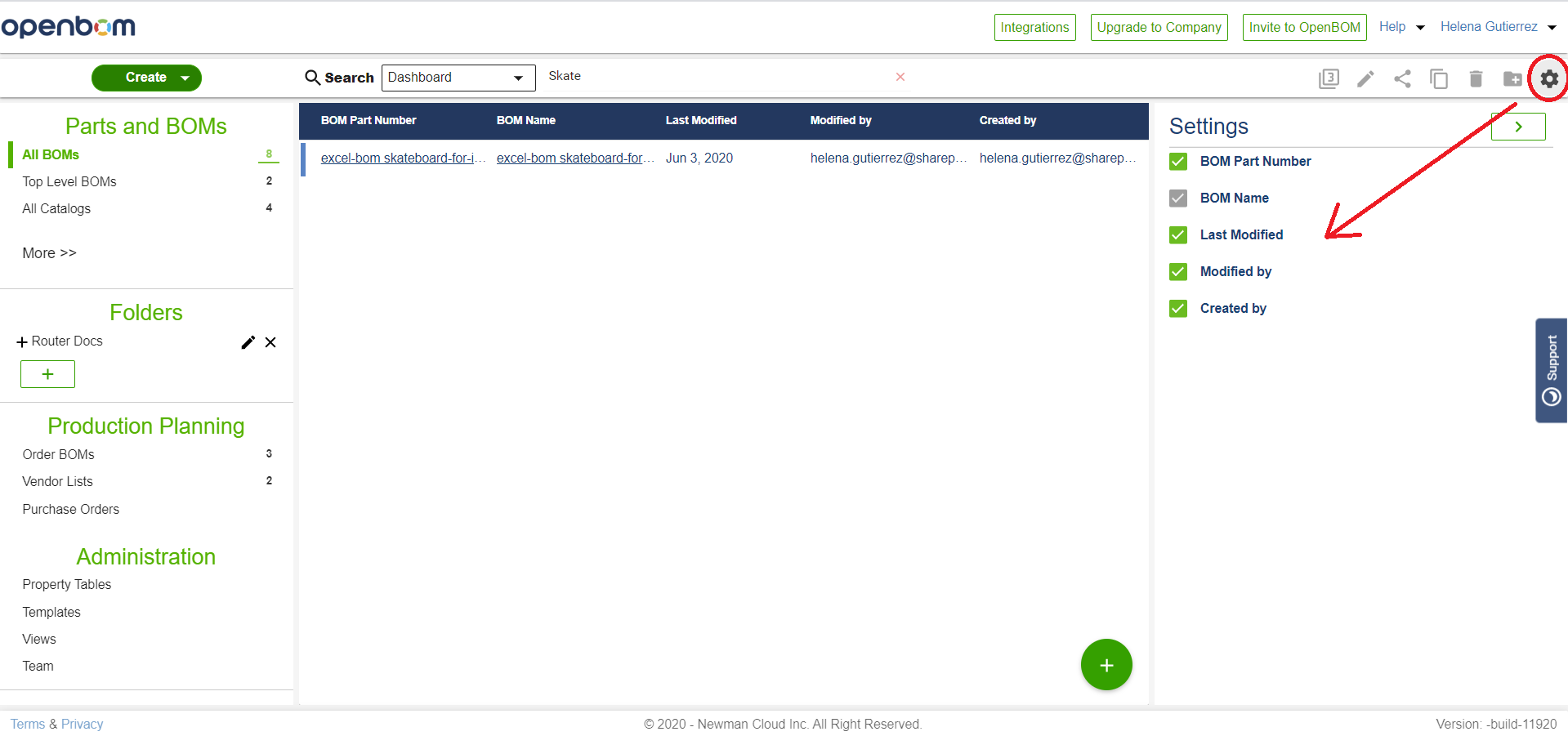Open the Helena Gutierrez account menu
1568x736 pixels.
click(1497, 26)
